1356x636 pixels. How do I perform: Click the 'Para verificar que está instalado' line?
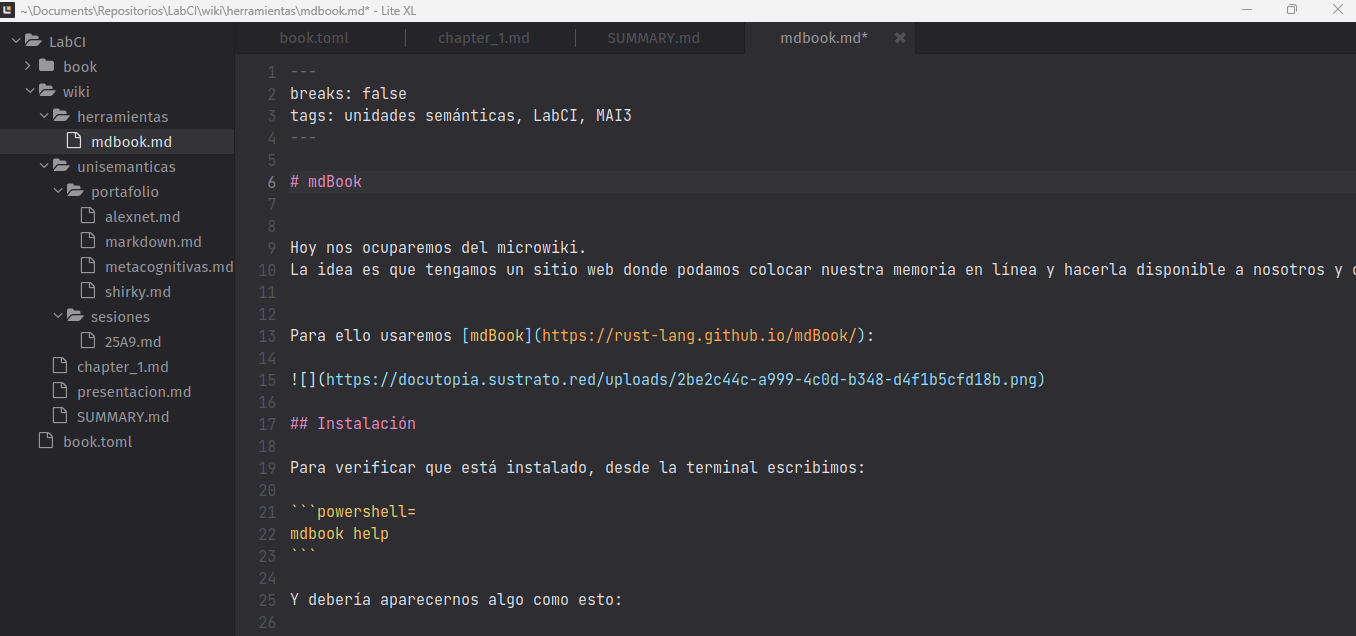(x=577, y=468)
